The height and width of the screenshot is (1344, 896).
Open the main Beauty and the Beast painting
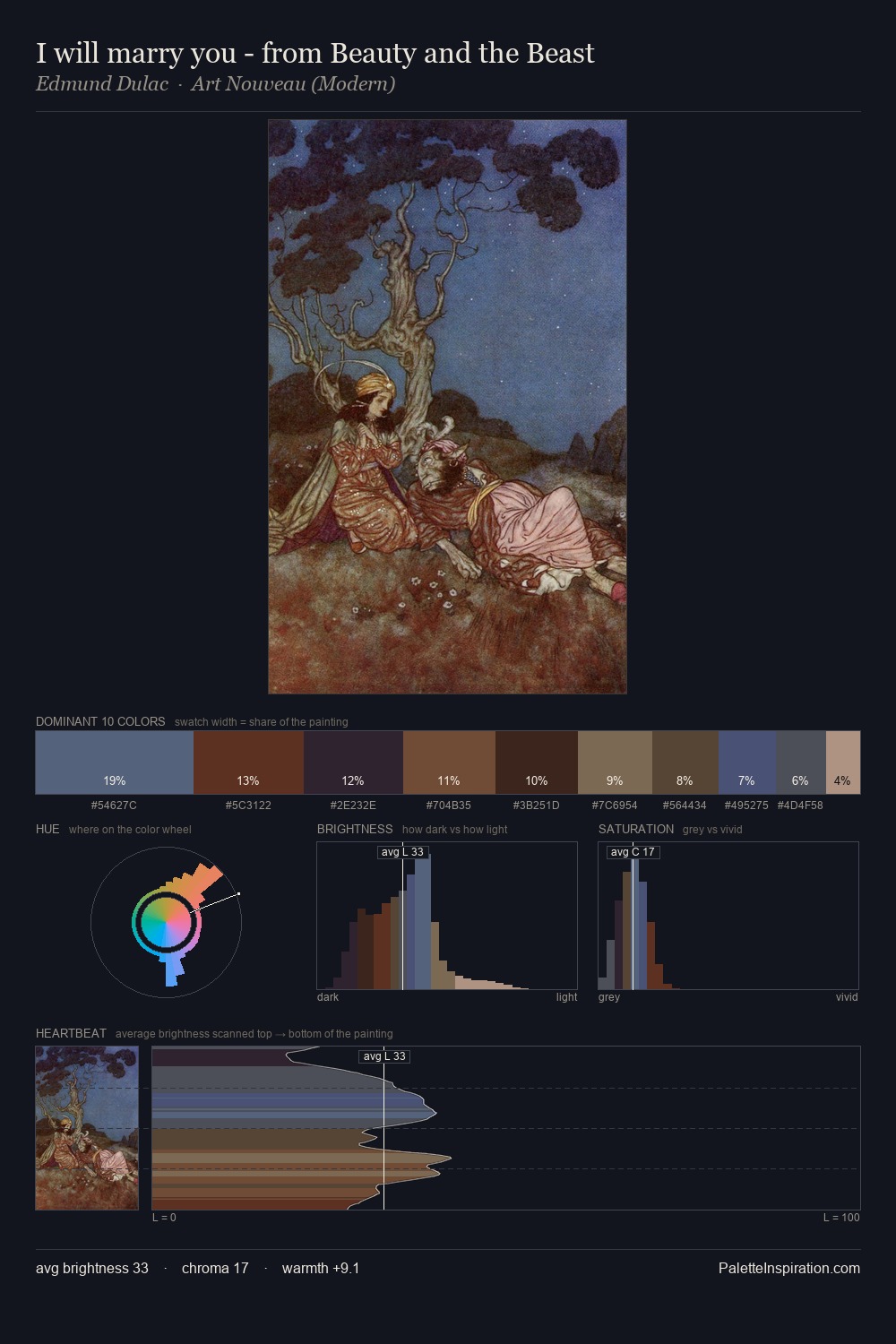tap(447, 407)
